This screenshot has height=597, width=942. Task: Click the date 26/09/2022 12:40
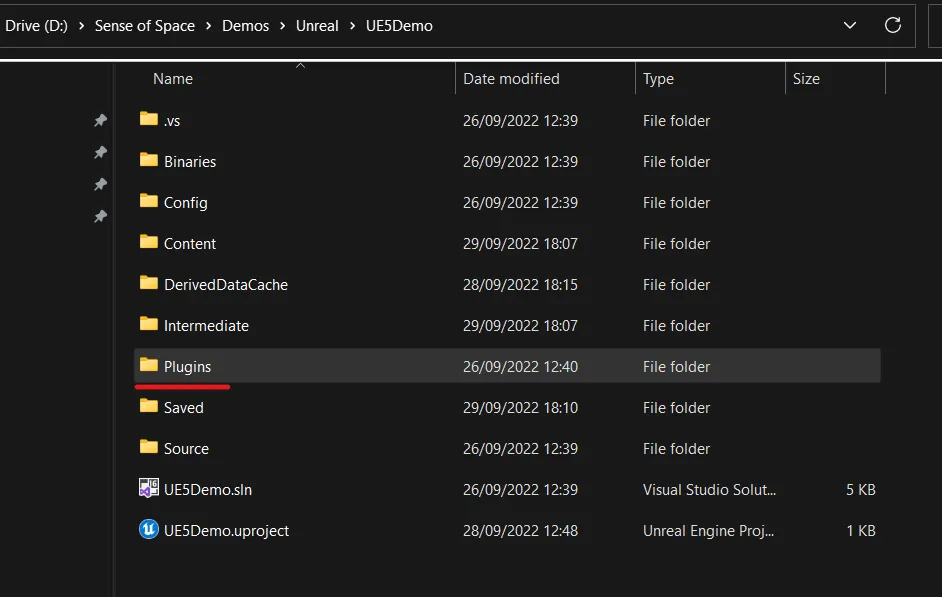click(520, 366)
